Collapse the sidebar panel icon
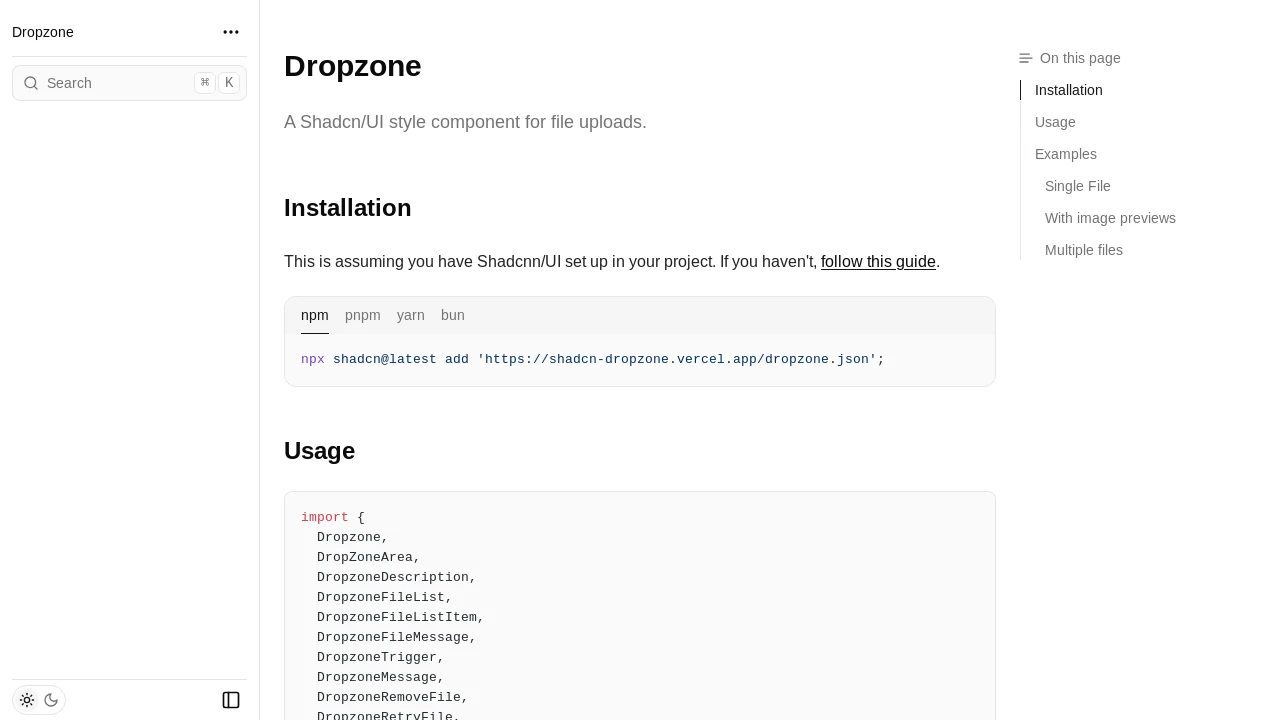Viewport: 1280px width, 720px height. click(x=231, y=700)
